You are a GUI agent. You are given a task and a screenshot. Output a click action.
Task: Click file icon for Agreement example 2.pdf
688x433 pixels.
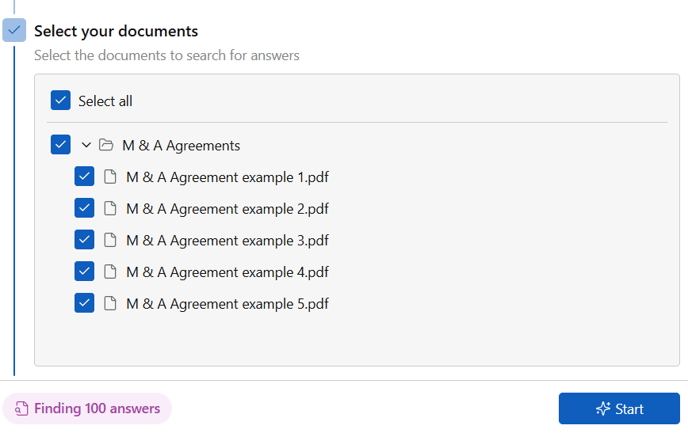[110, 208]
